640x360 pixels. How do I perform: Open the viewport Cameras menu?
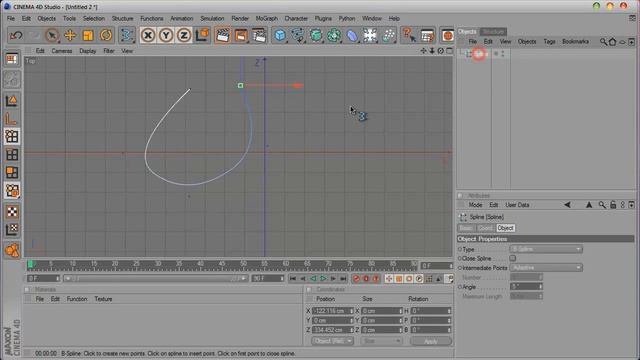tap(62, 51)
